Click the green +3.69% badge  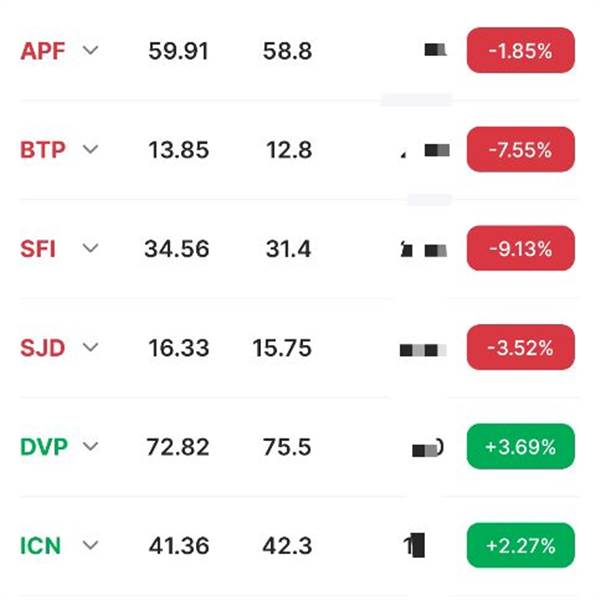(x=520, y=447)
